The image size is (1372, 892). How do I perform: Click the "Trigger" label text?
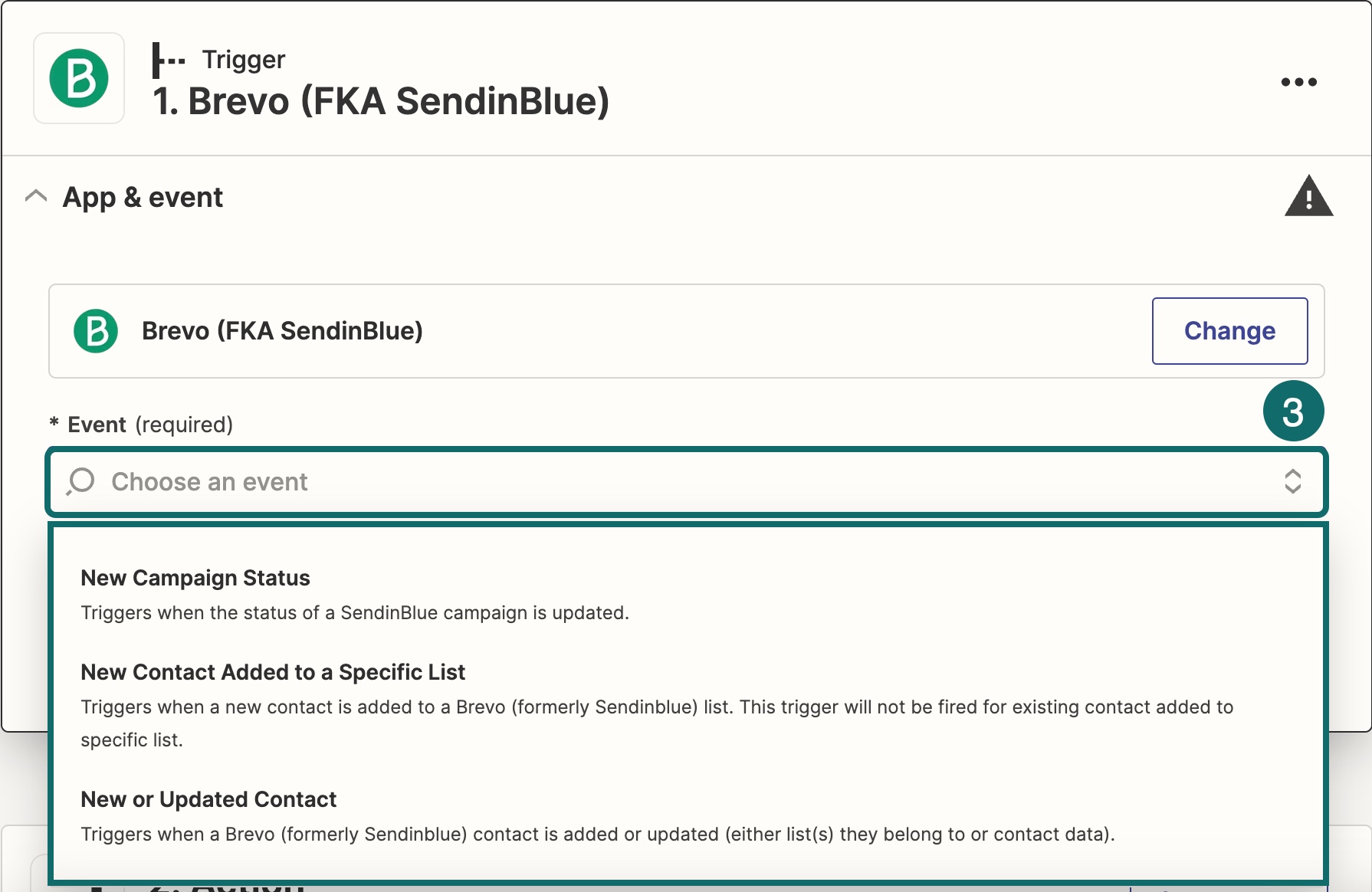[x=244, y=60]
